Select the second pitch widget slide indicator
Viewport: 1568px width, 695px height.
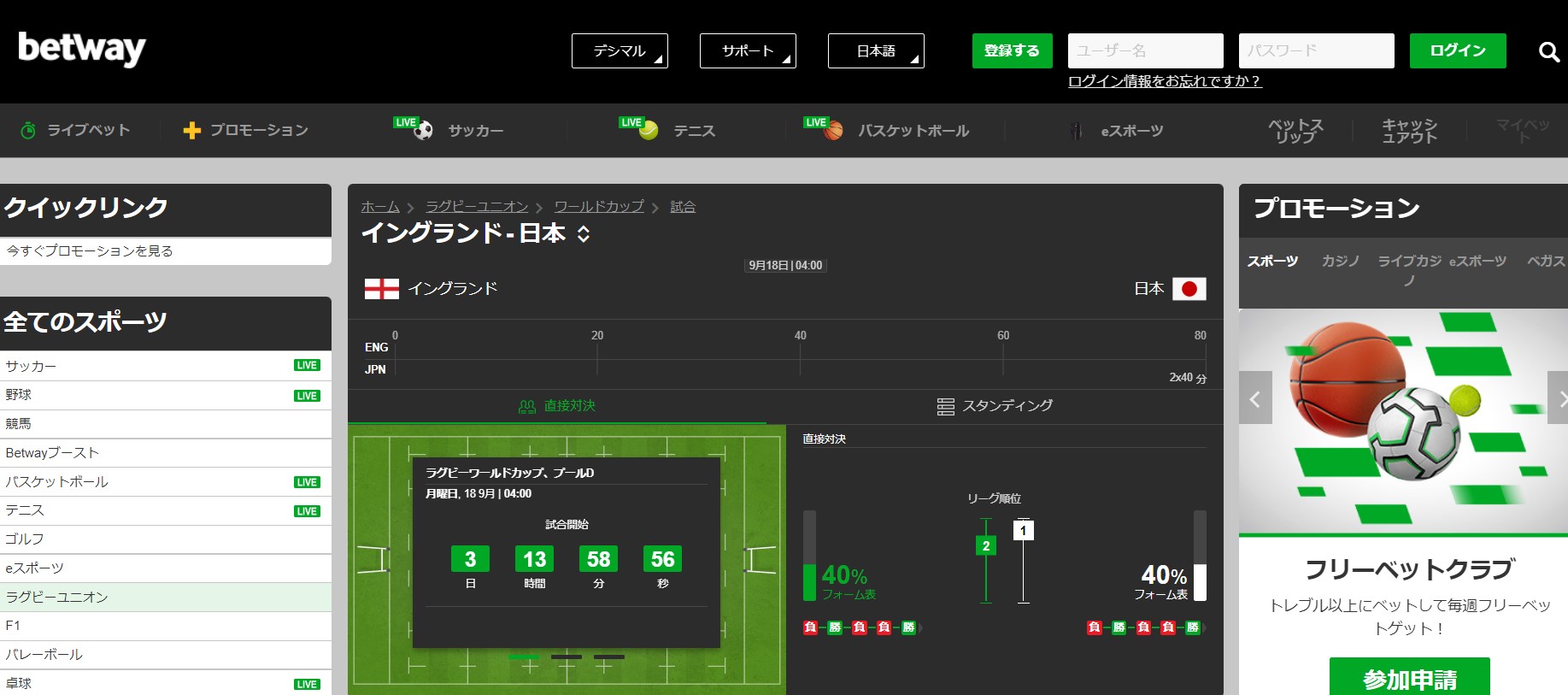pyautogui.click(x=567, y=657)
